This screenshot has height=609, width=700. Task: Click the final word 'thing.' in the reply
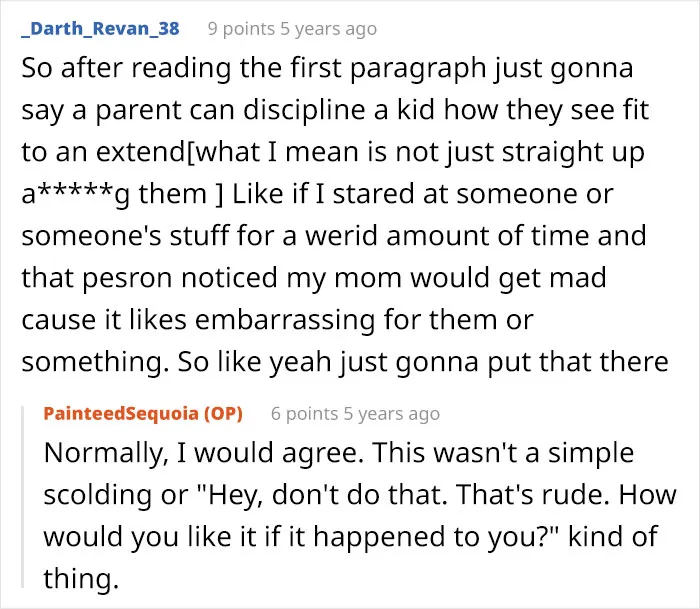tap(81, 579)
